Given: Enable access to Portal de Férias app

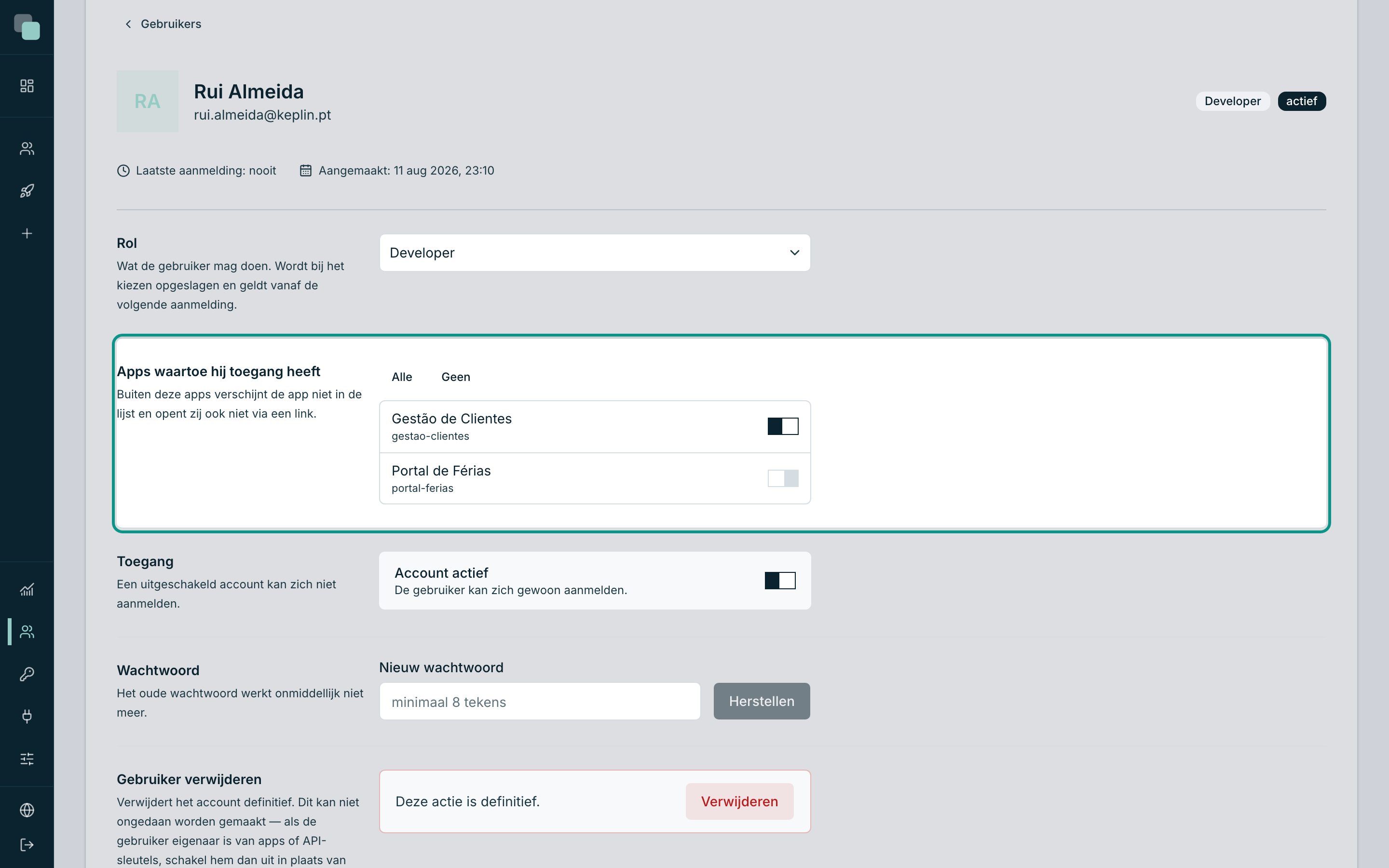Looking at the screenshot, I should coord(783,478).
